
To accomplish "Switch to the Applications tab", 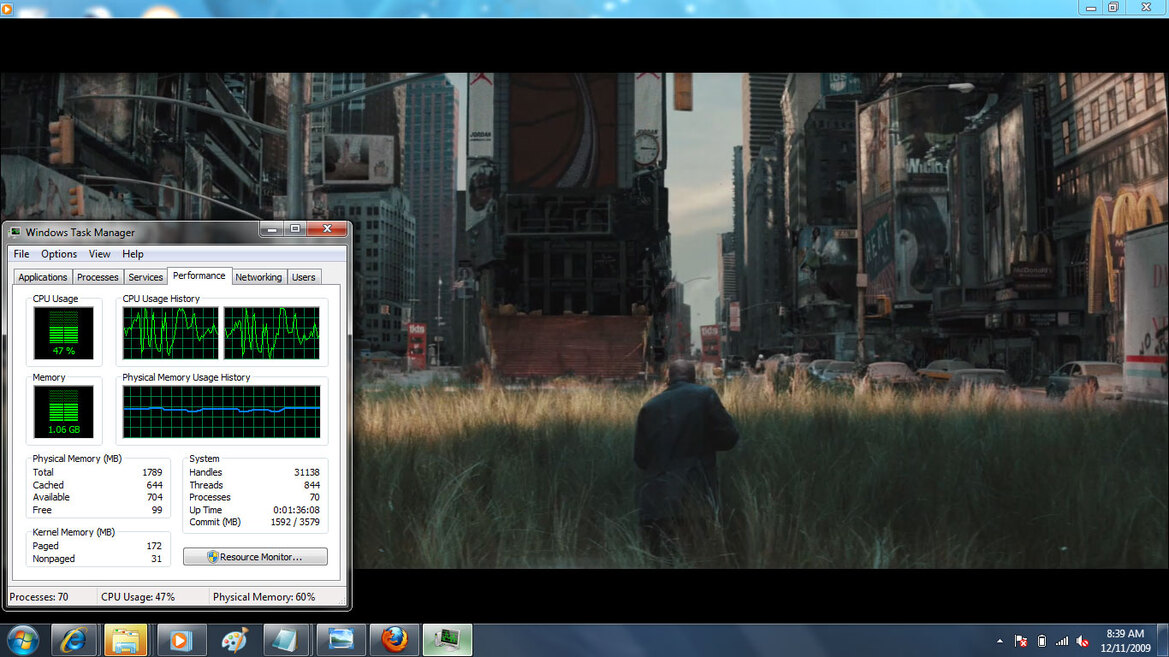I will coord(42,277).
